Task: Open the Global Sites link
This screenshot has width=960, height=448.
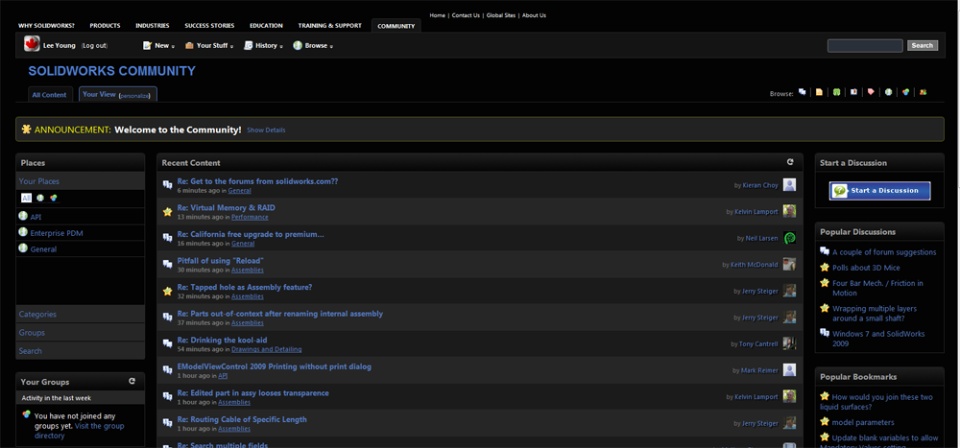Action: point(501,15)
